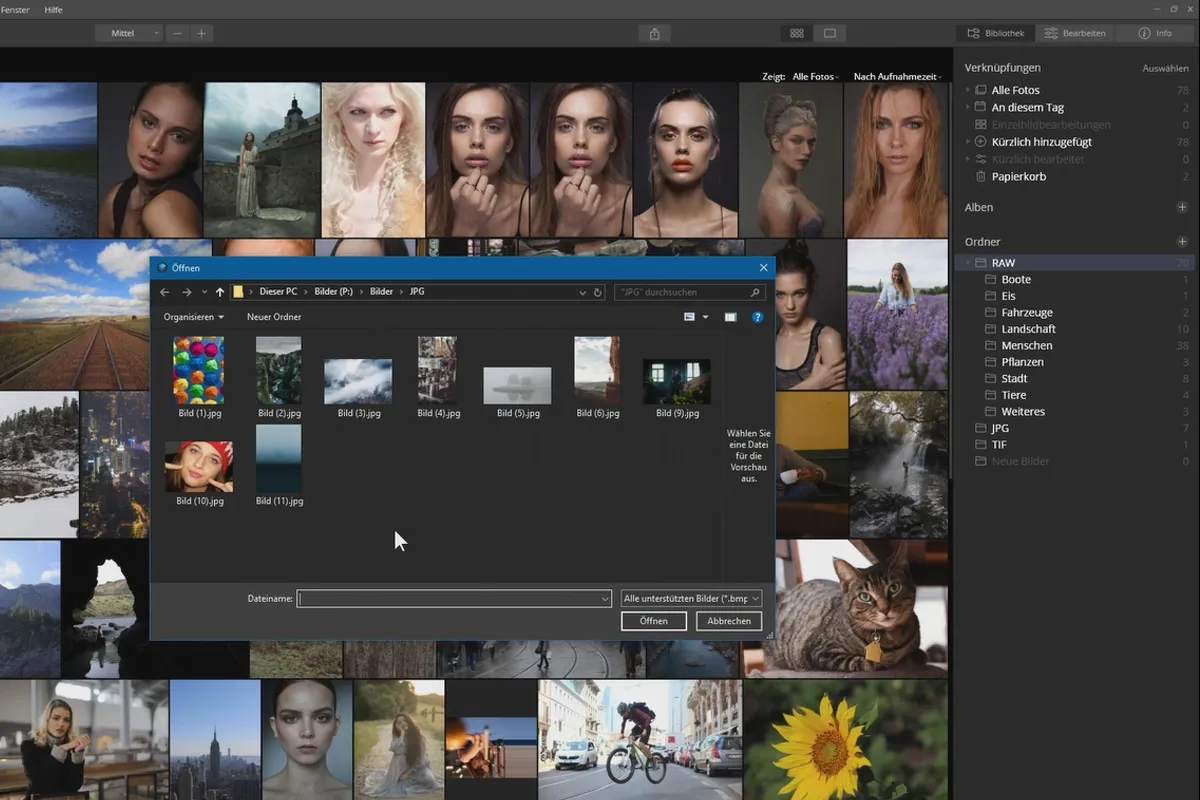1200x800 pixels.
Task: Select the cyclist street photo in library
Action: (640, 740)
